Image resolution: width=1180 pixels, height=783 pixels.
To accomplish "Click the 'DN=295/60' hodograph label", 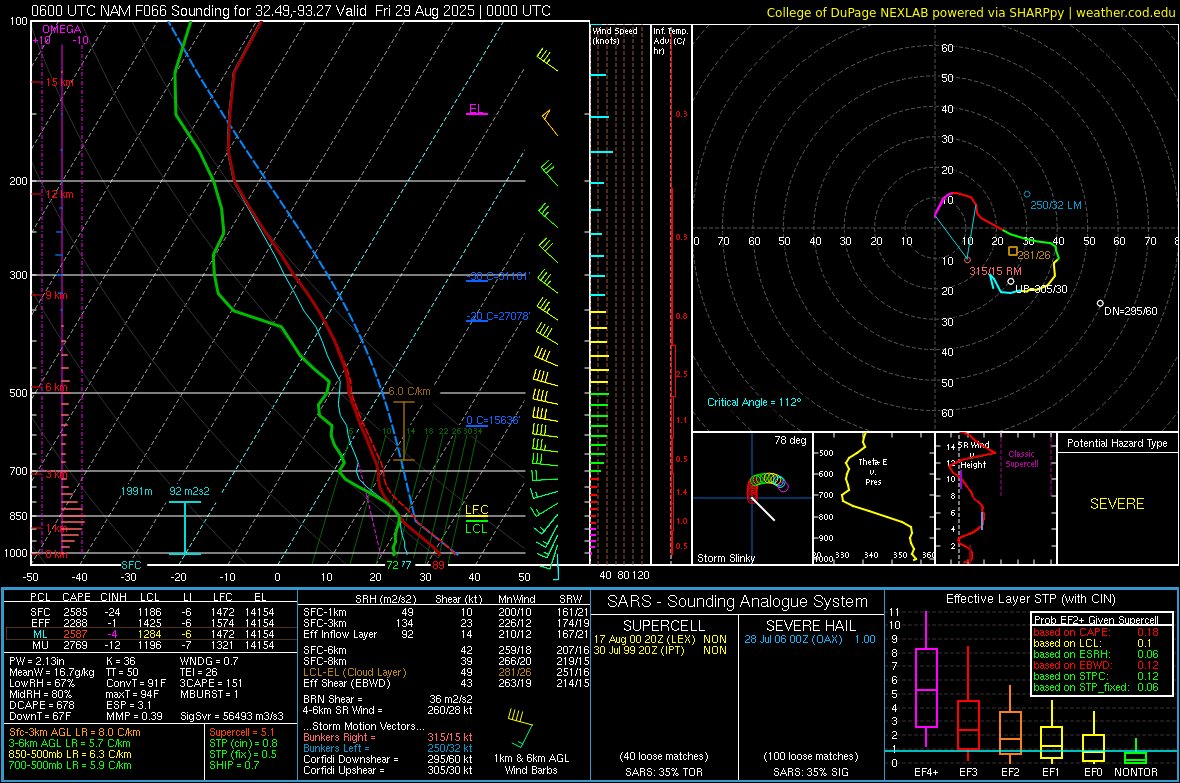I will pos(1130,311).
